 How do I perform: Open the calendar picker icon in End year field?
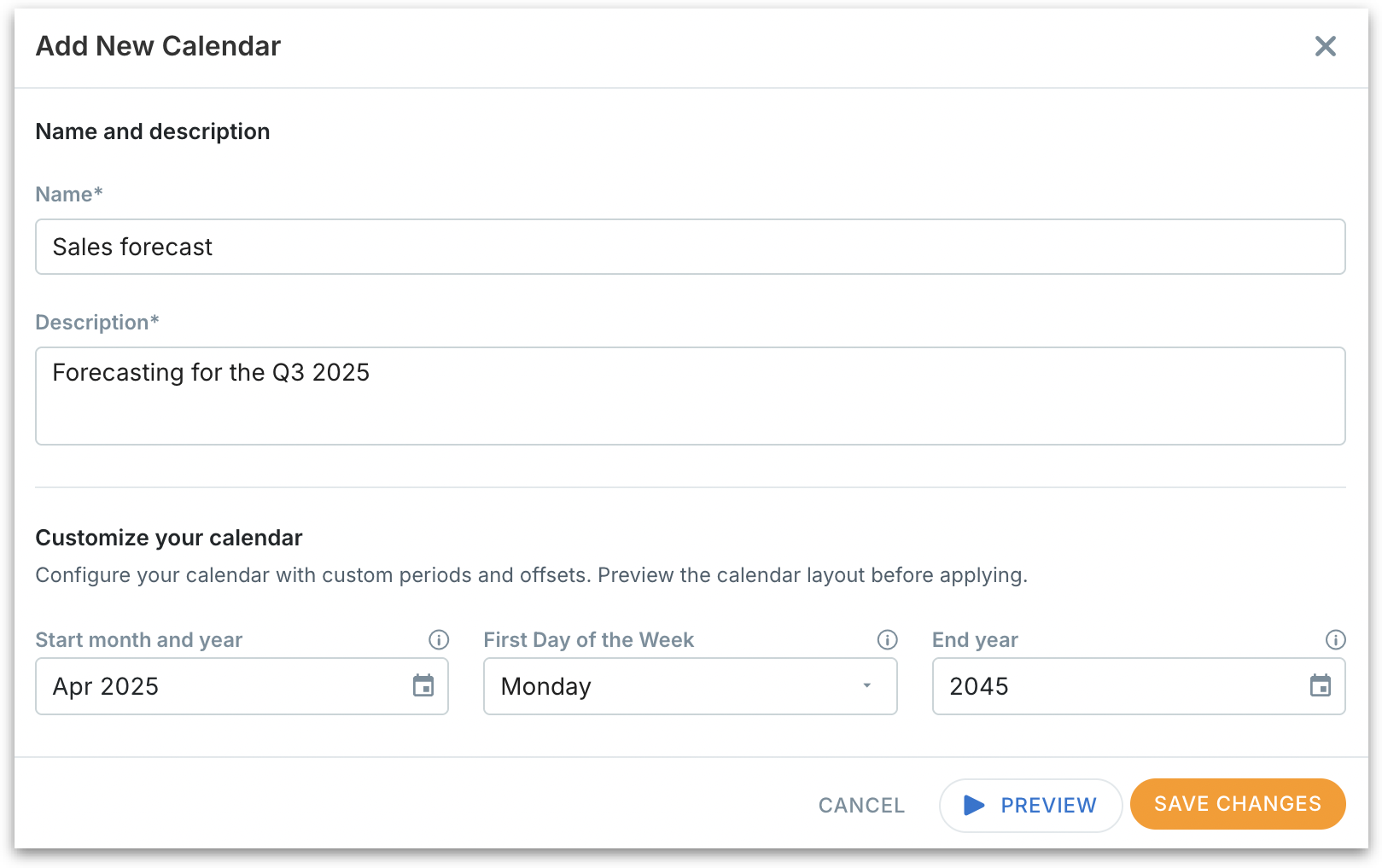(x=1321, y=685)
